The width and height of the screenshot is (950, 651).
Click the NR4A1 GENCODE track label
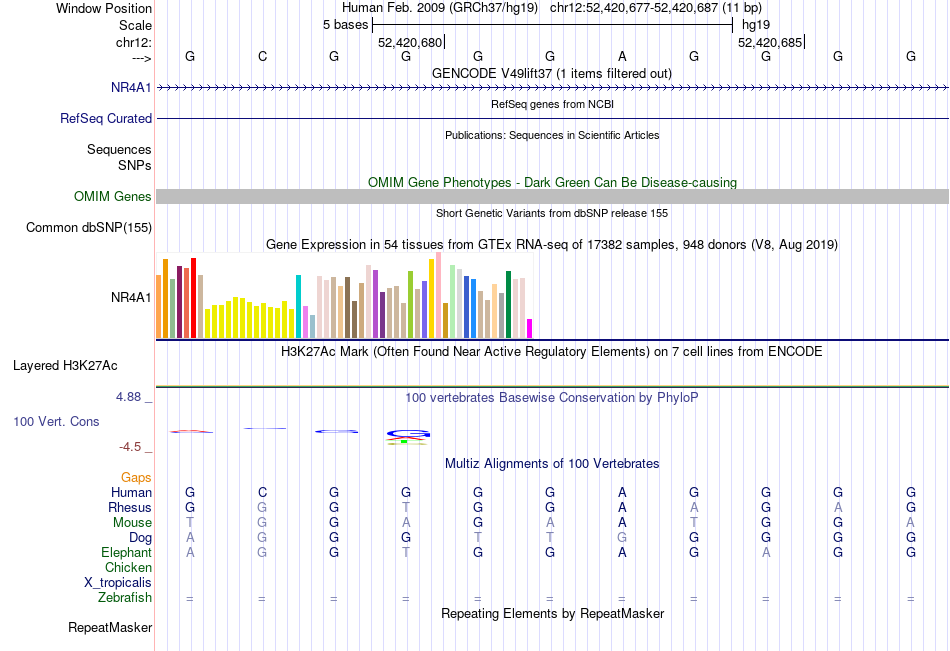[131, 87]
